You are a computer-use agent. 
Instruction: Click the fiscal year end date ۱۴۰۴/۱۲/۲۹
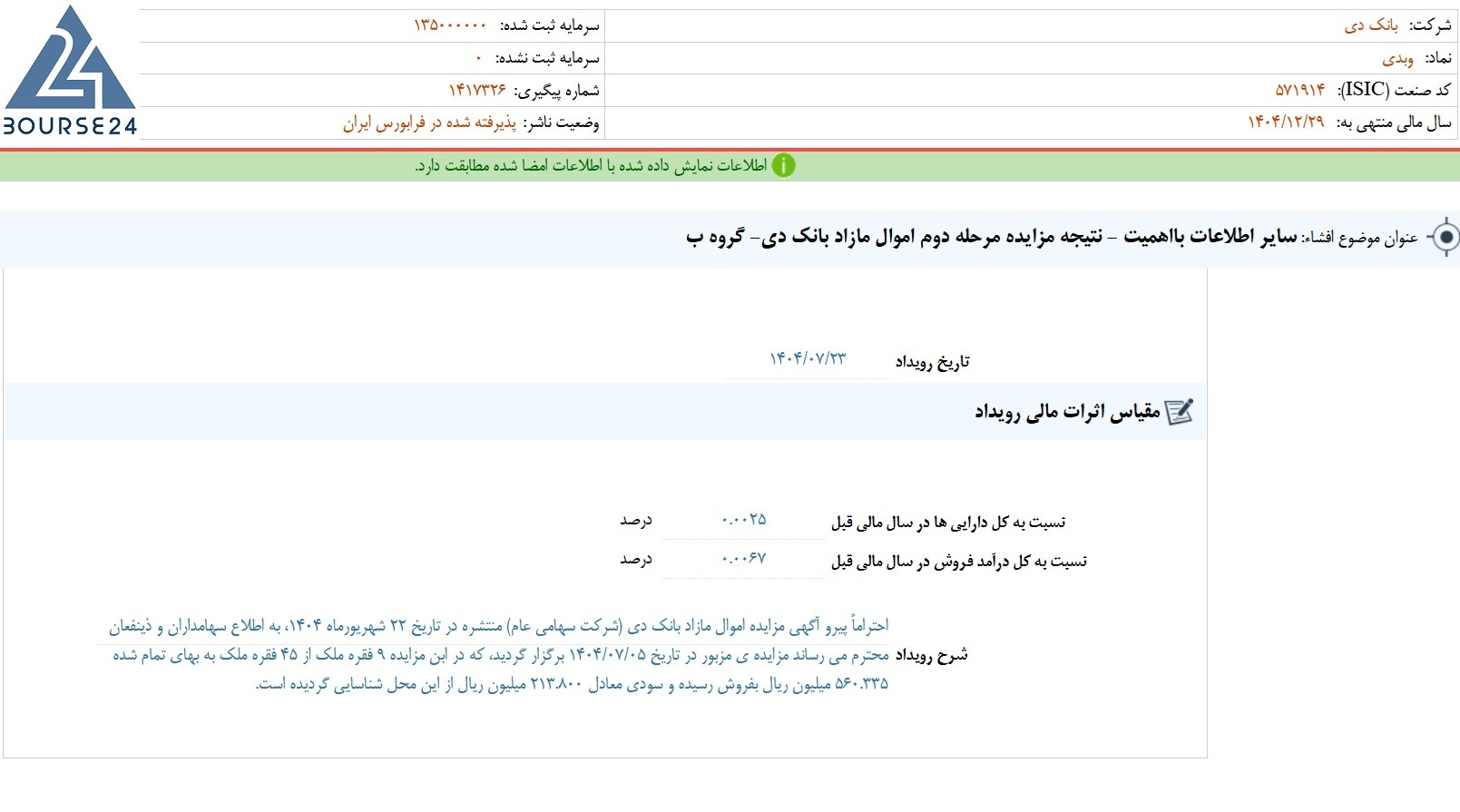pos(1287,122)
